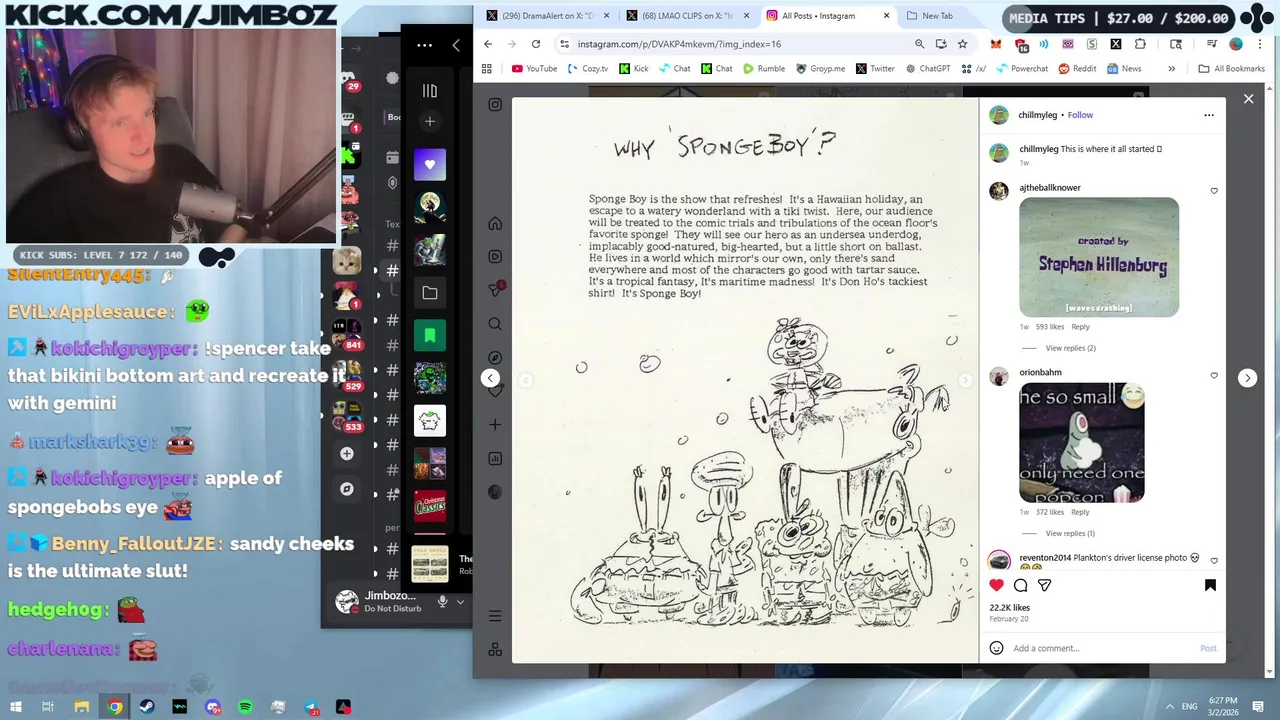
Task: Open Telegram from taskbar
Action: coord(311,707)
